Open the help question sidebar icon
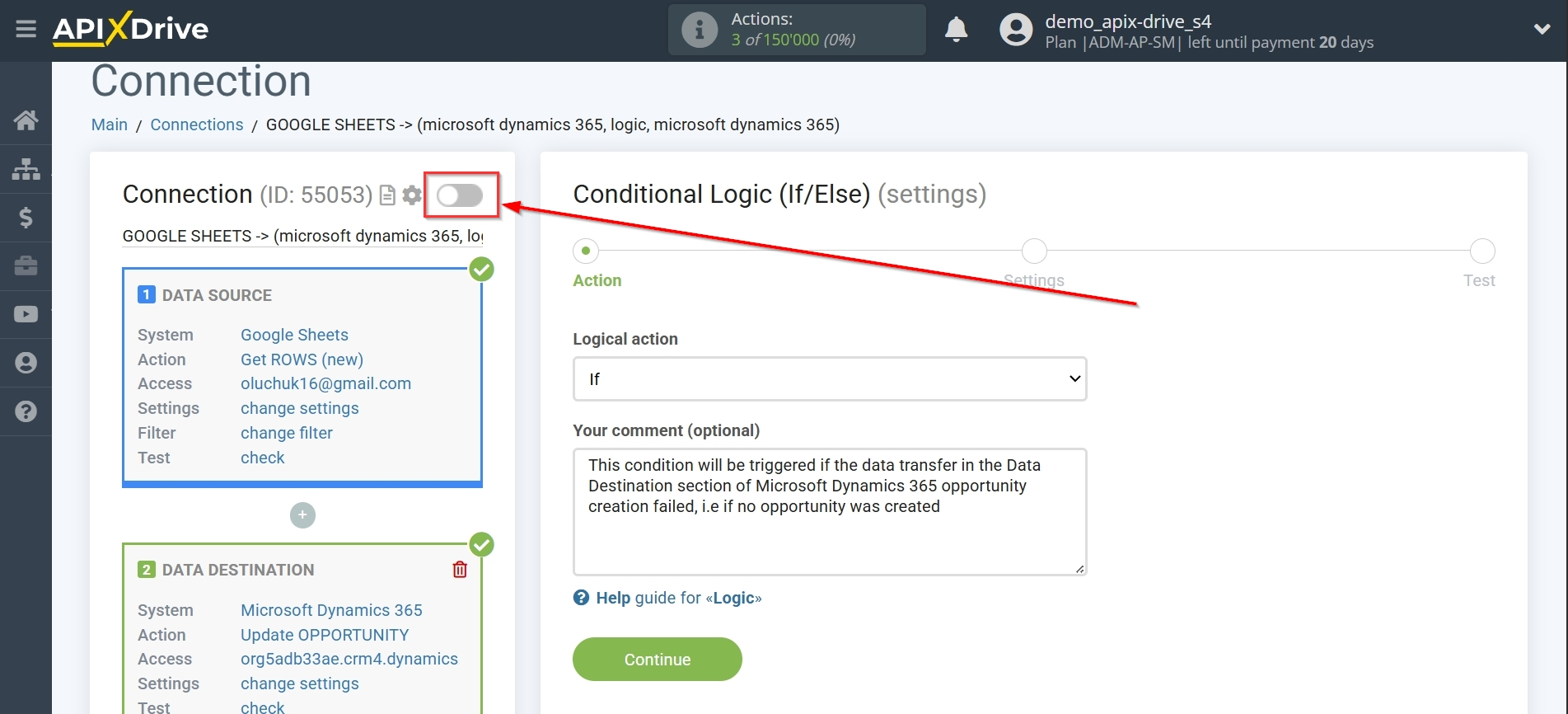Viewport: 1568px width, 714px height. point(26,411)
